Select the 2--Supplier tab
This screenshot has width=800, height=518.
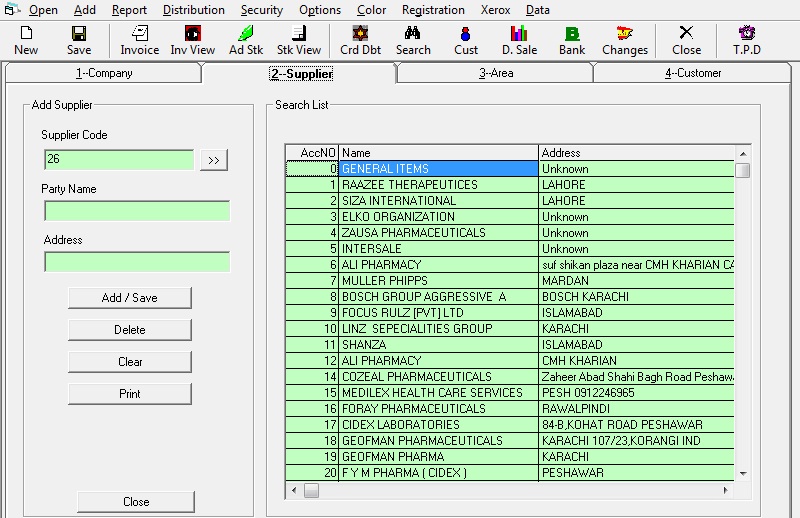pyautogui.click(x=301, y=73)
